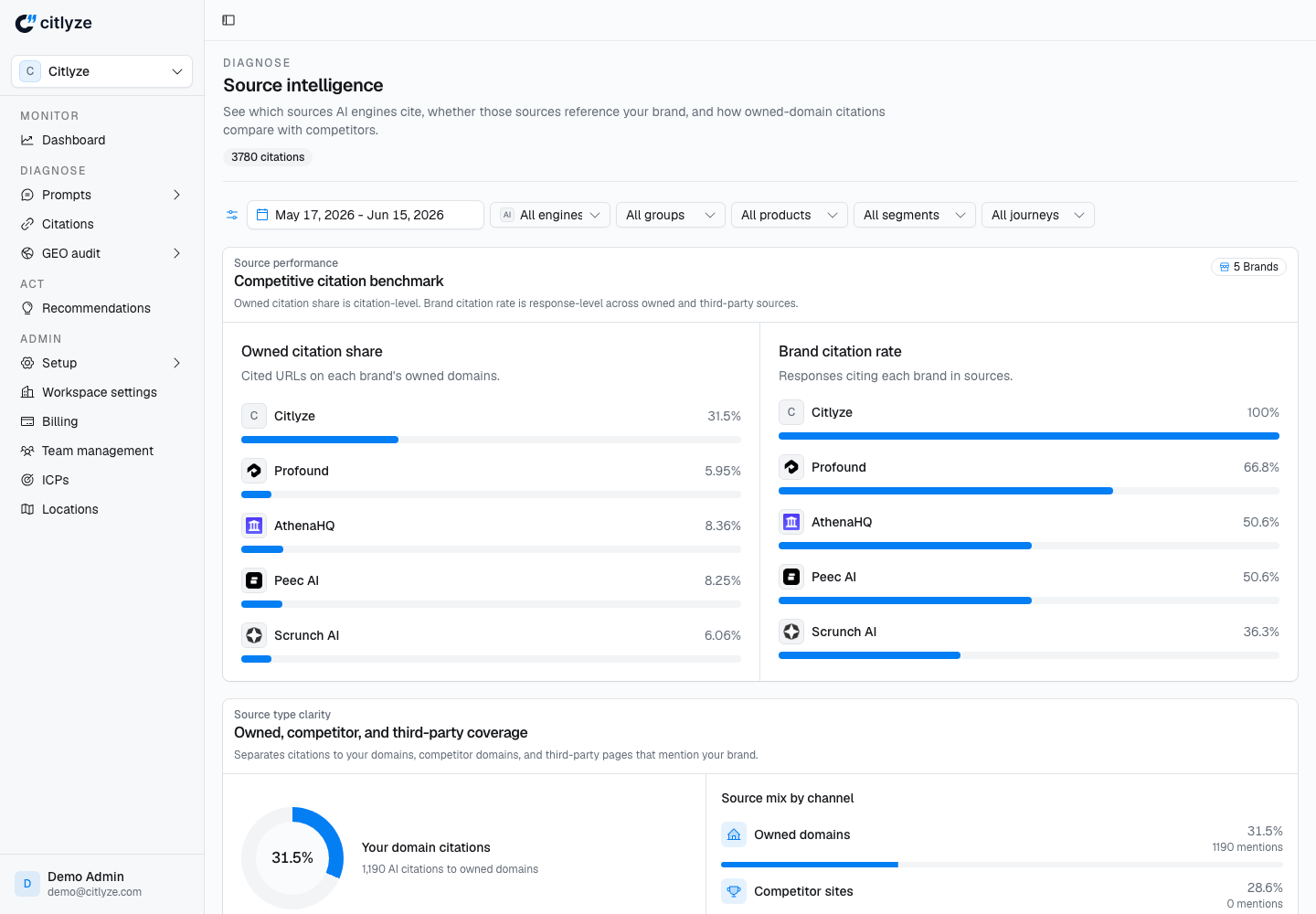
Task: Click the Owned domains house icon
Action: tap(734, 834)
